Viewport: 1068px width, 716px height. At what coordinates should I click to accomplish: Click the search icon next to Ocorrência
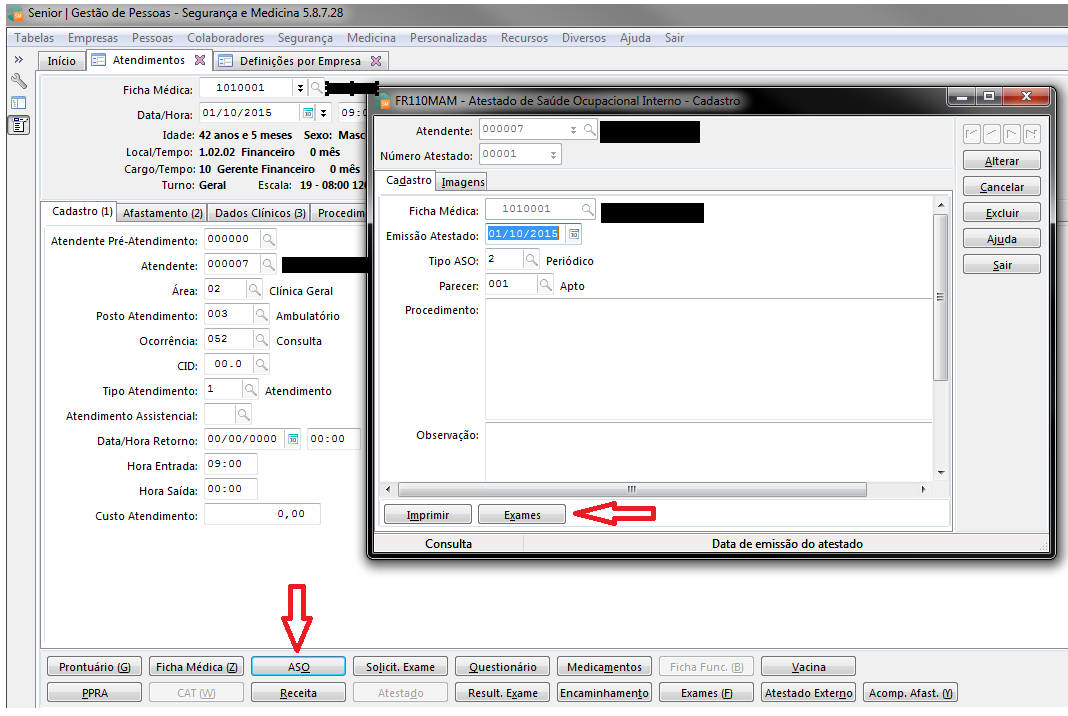click(x=262, y=340)
